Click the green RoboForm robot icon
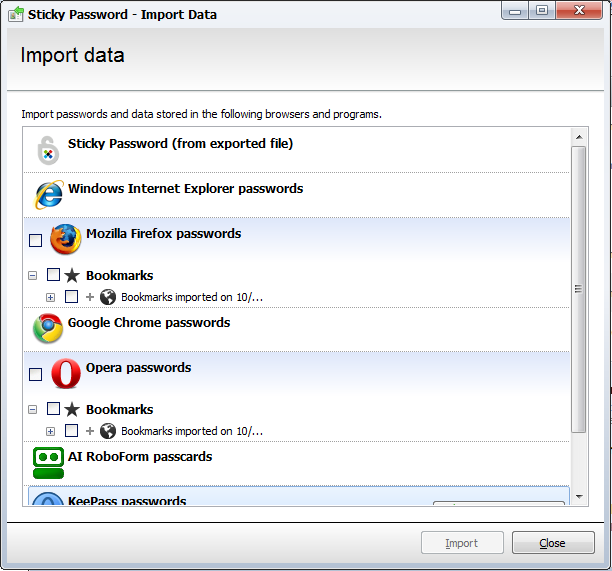 [48, 463]
